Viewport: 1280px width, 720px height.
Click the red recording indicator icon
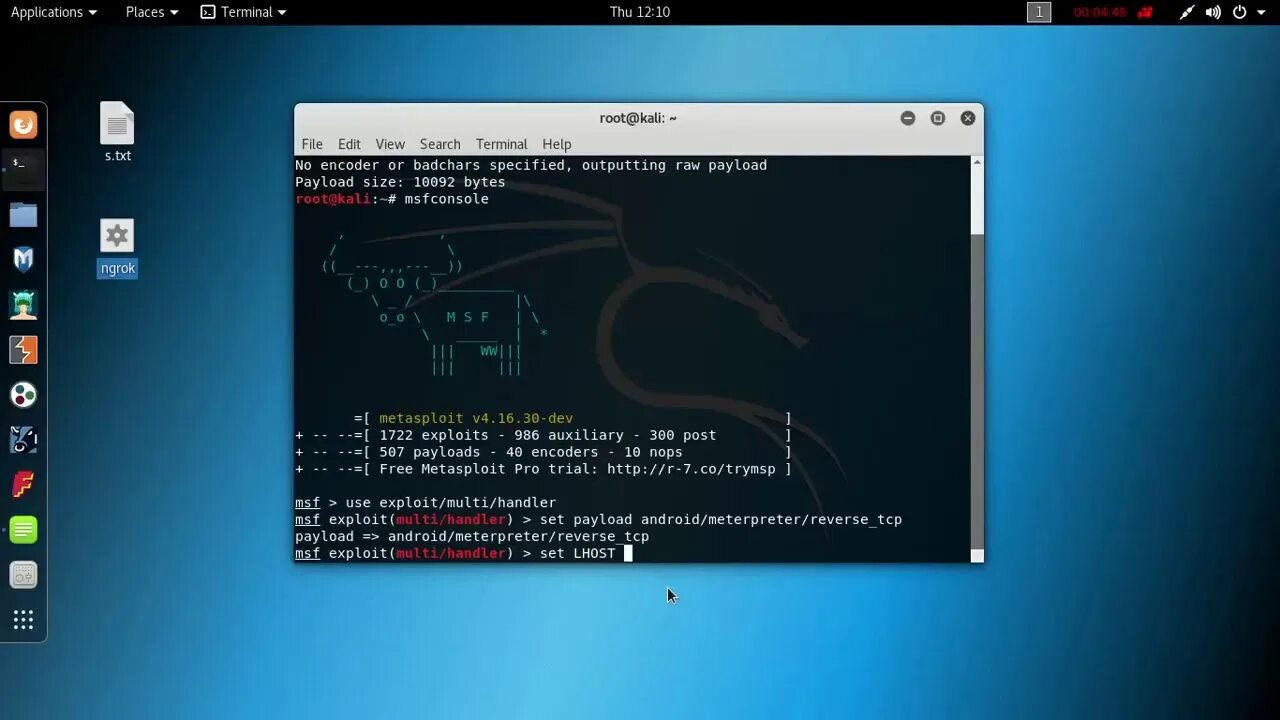coord(1146,12)
